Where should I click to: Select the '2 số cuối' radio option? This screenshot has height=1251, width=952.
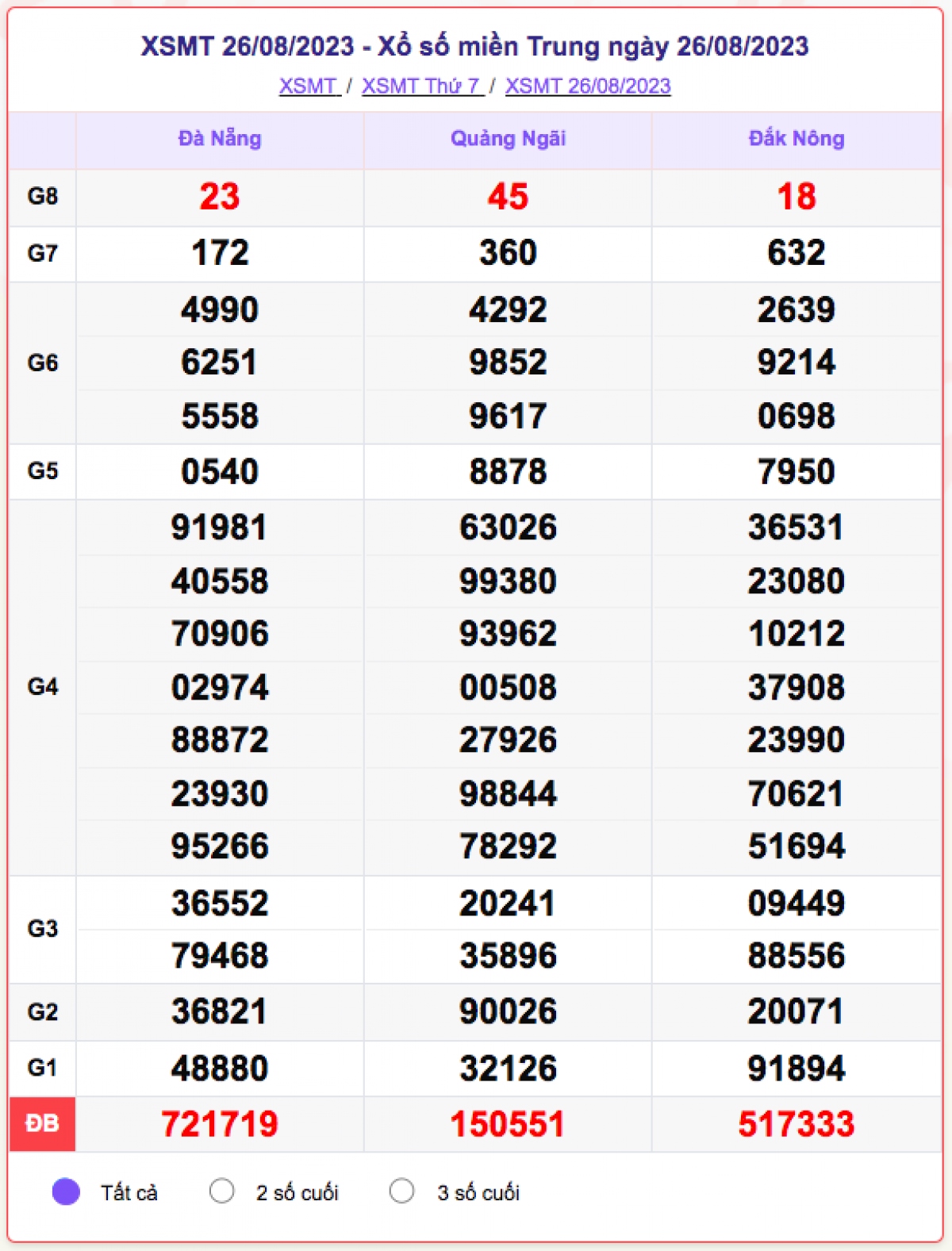[x=221, y=1192]
